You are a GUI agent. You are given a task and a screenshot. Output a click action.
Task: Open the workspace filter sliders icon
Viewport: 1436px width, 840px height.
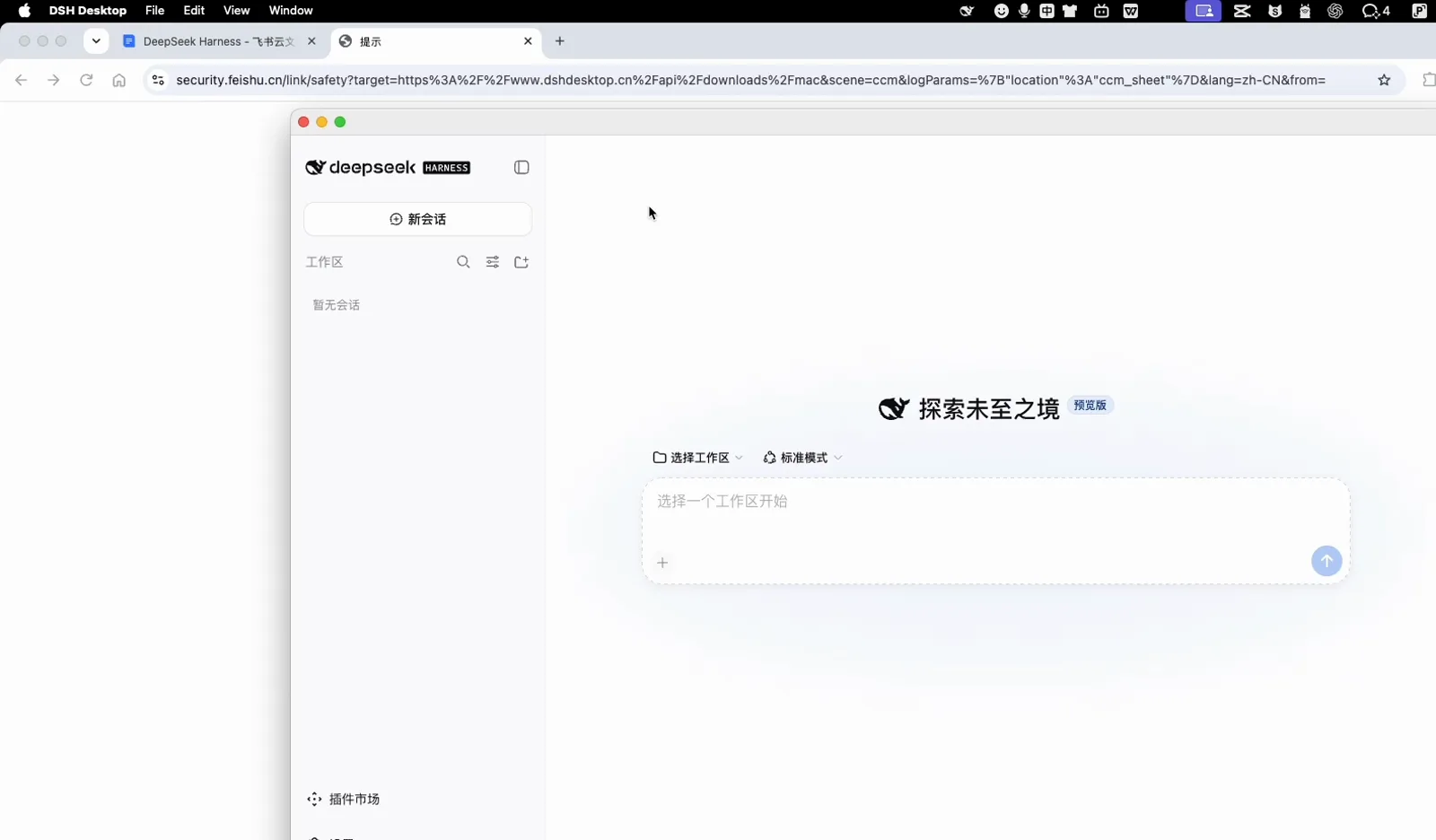pos(493,262)
